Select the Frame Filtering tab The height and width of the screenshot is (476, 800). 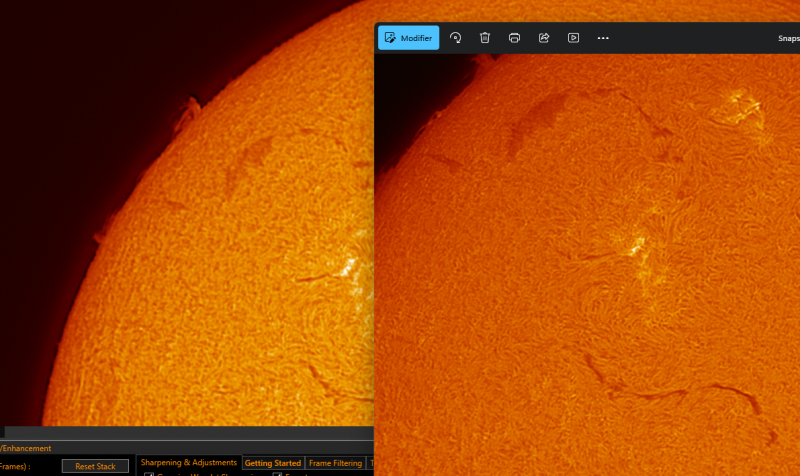pyautogui.click(x=335, y=463)
